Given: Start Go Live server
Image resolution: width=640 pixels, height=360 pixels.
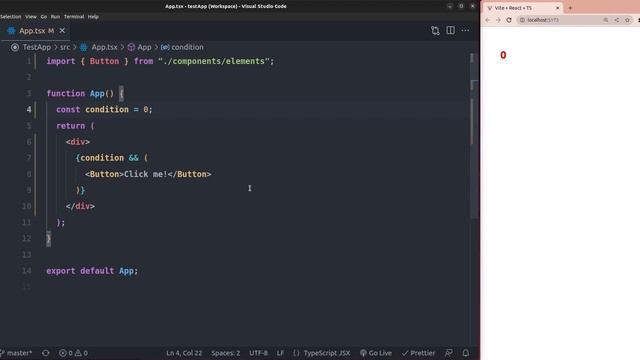Looking at the screenshot, I should coord(376,353).
